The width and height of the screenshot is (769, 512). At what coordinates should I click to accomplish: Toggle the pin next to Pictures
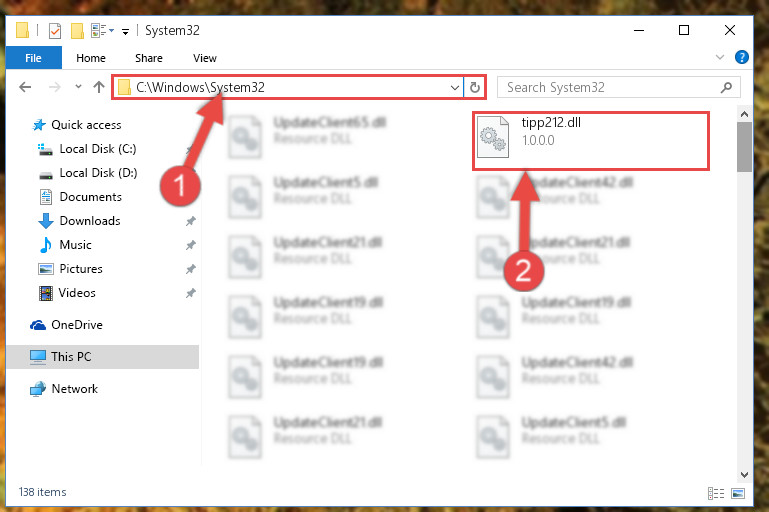tap(191, 269)
